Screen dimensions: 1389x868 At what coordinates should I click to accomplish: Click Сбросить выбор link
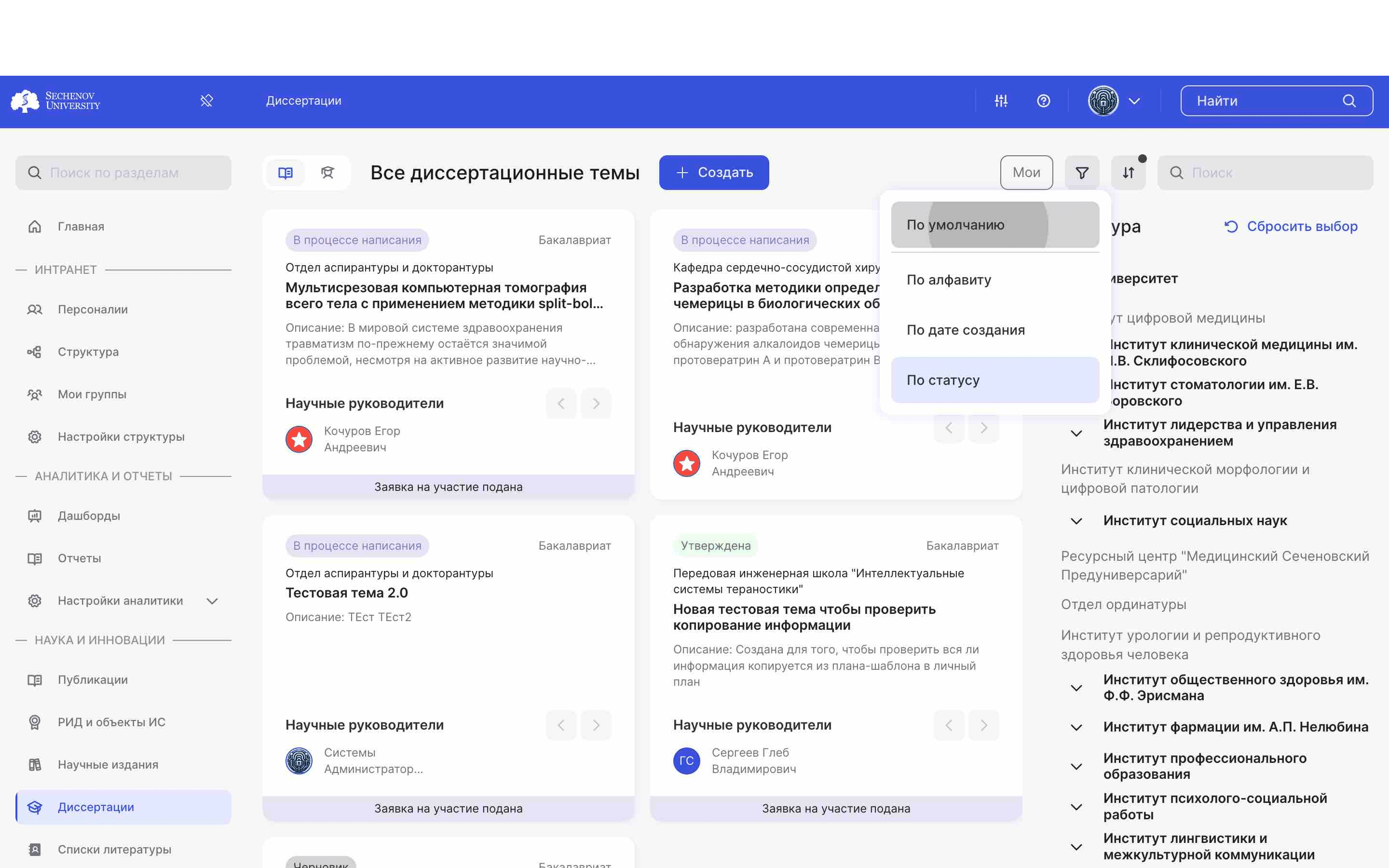point(1290,226)
